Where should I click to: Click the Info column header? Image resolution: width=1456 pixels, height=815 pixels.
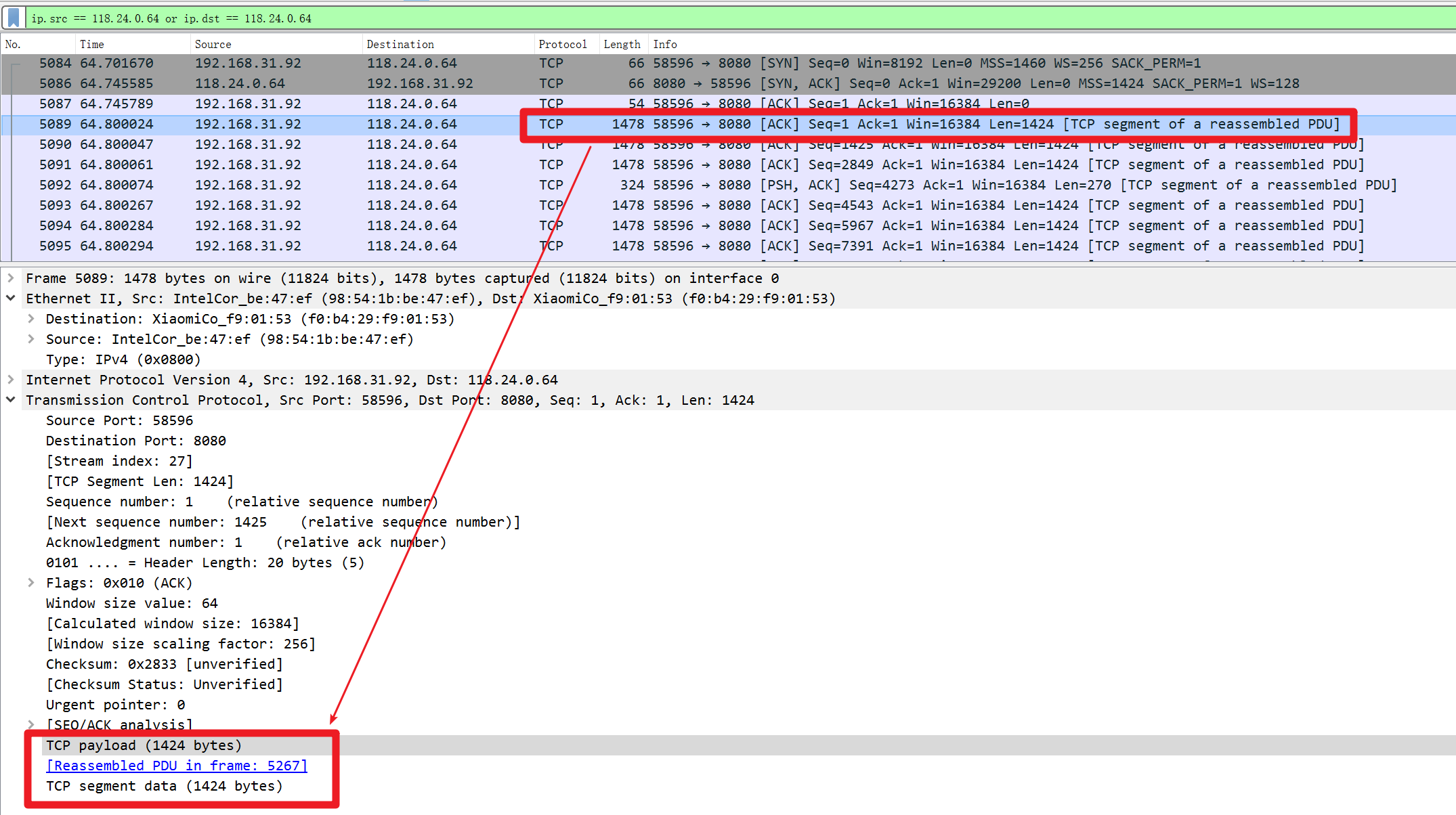point(664,44)
